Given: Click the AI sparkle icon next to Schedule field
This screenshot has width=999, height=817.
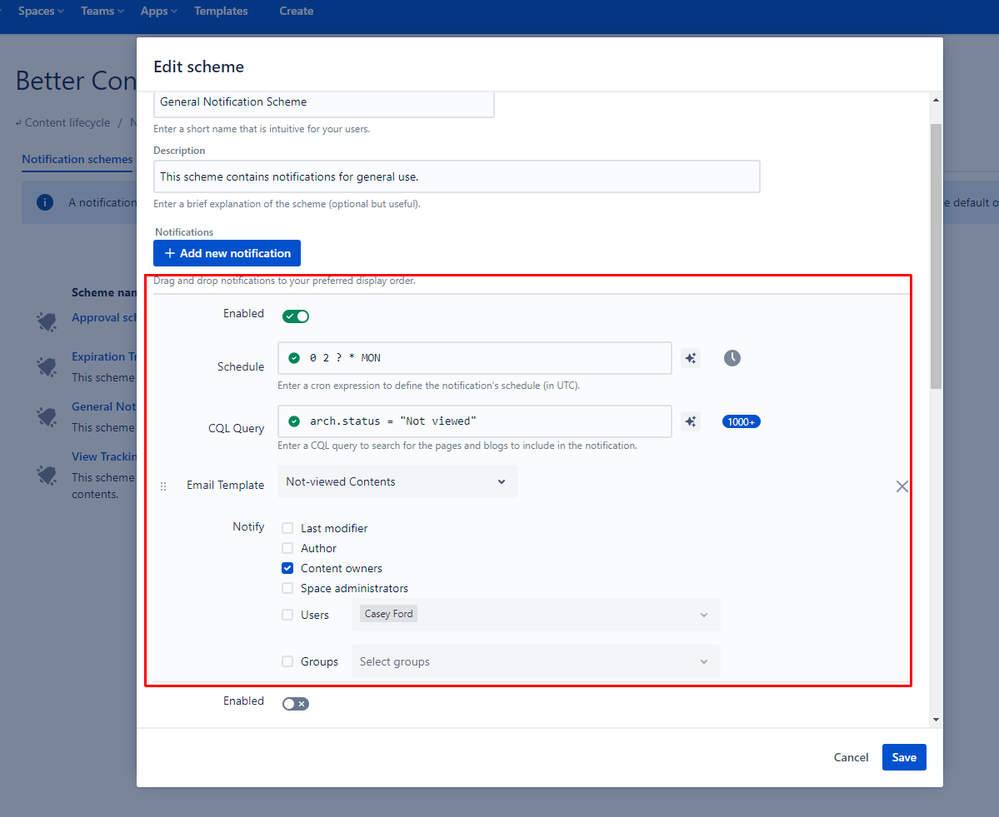Looking at the screenshot, I should [x=691, y=358].
